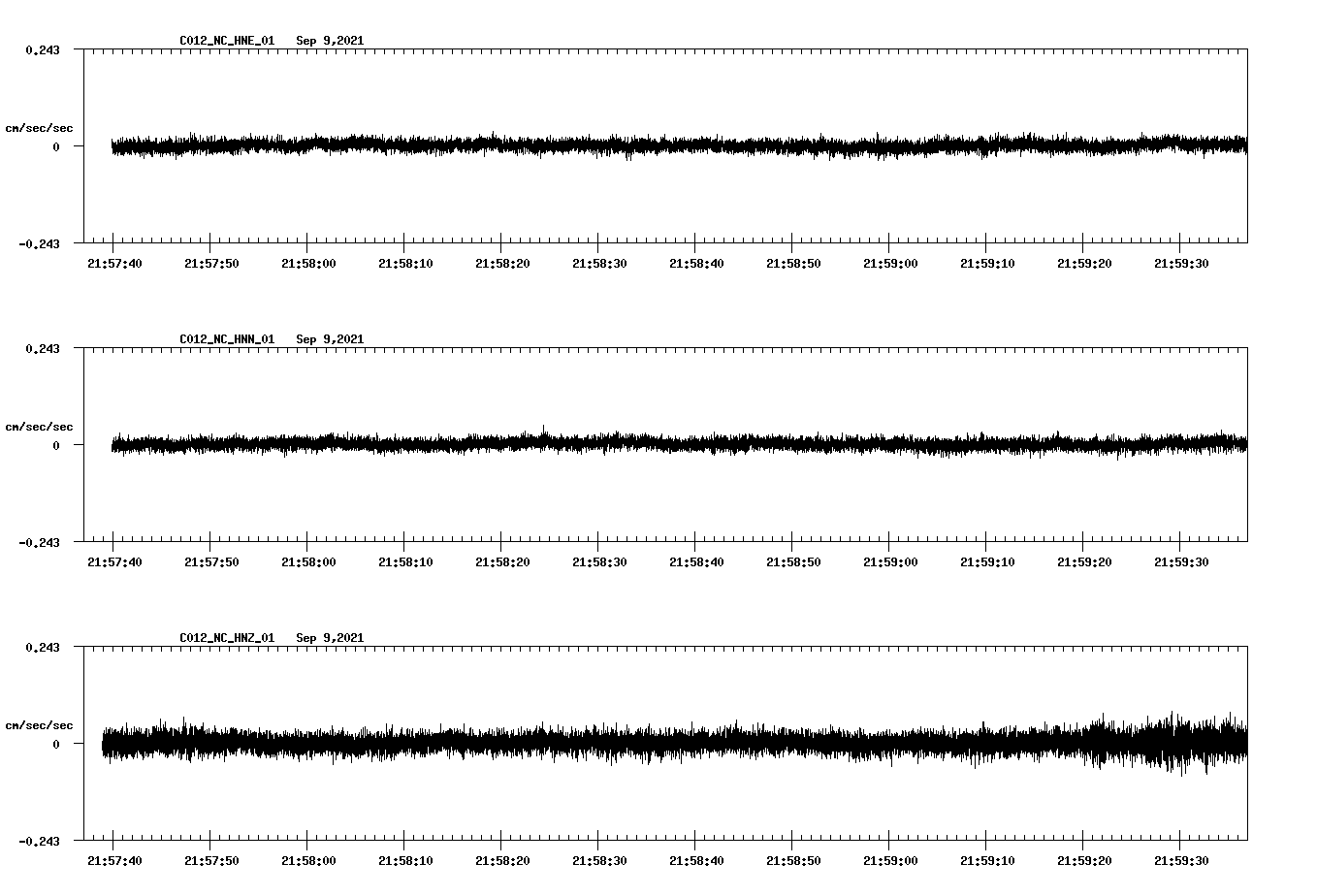Click the zero baseline label on HNE plot
The width and height of the screenshot is (1317, 896).
click(56, 146)
